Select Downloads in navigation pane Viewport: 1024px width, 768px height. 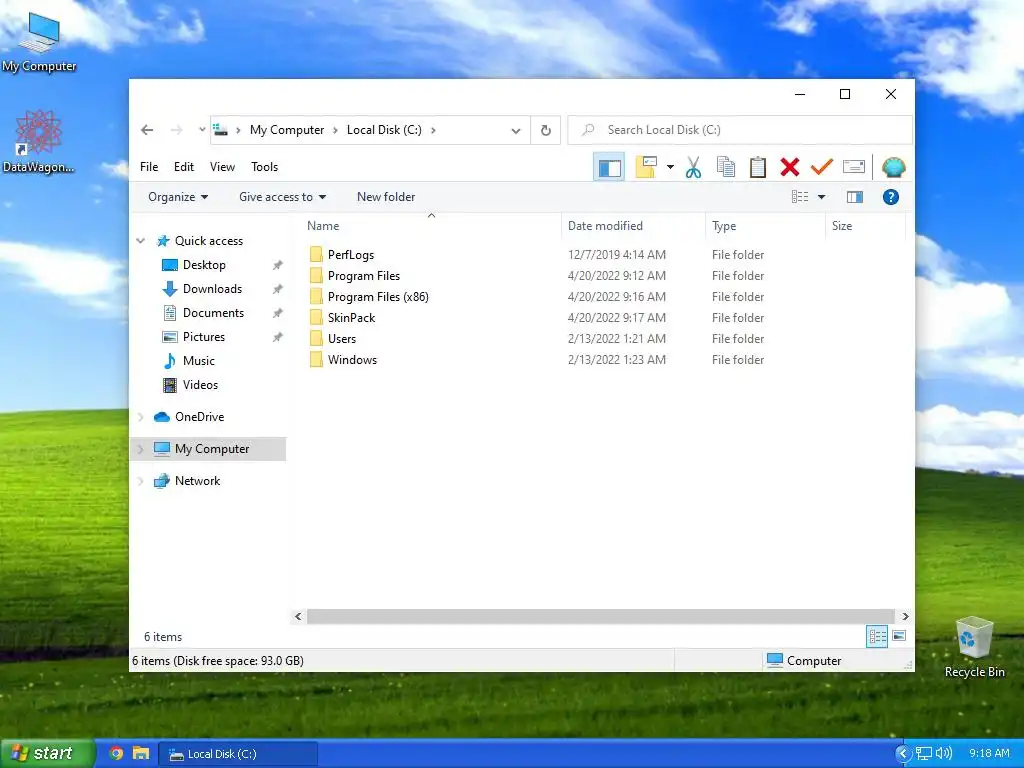(x=212, y=289)
